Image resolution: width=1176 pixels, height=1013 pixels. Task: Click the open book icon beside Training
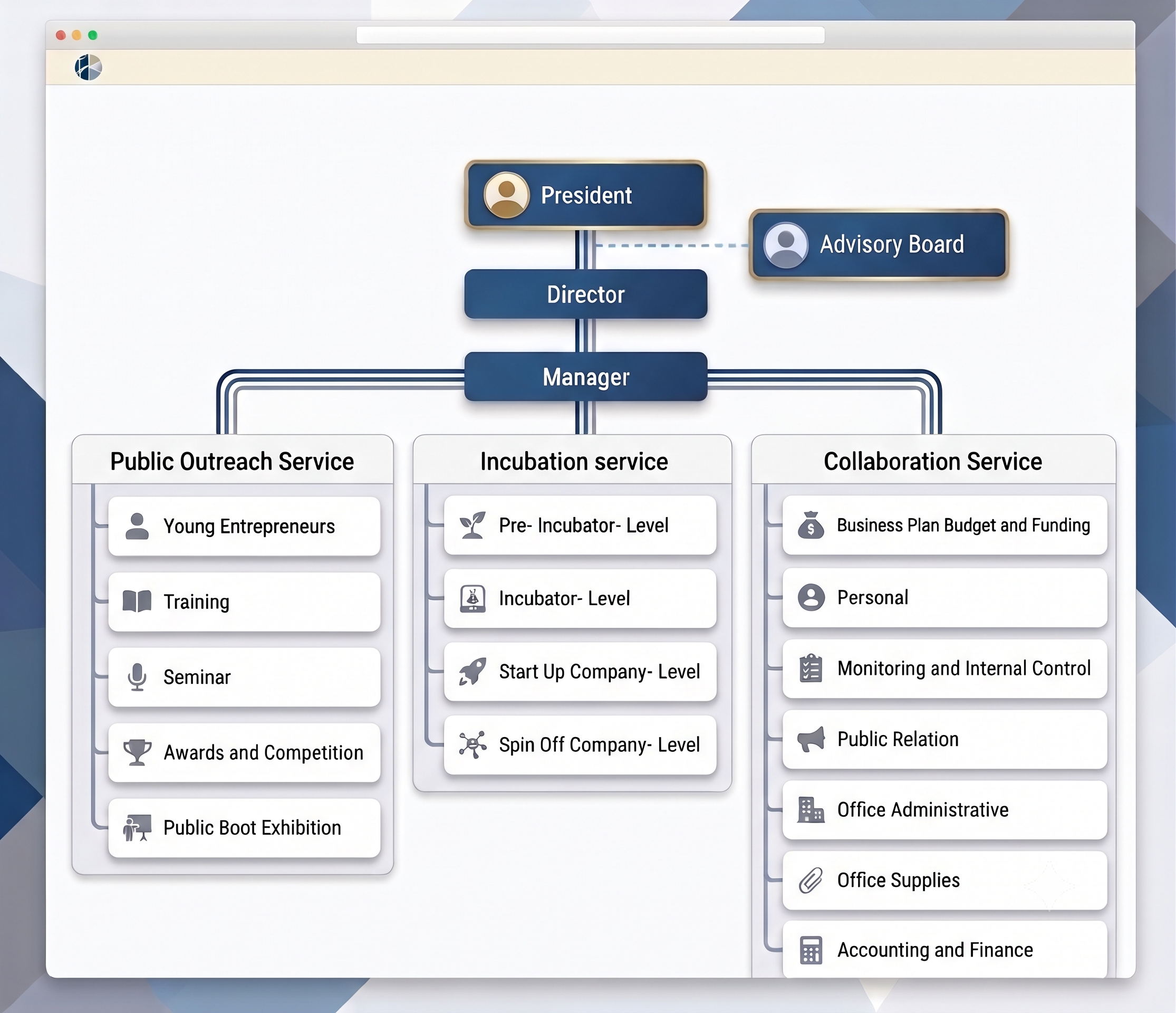137,601
